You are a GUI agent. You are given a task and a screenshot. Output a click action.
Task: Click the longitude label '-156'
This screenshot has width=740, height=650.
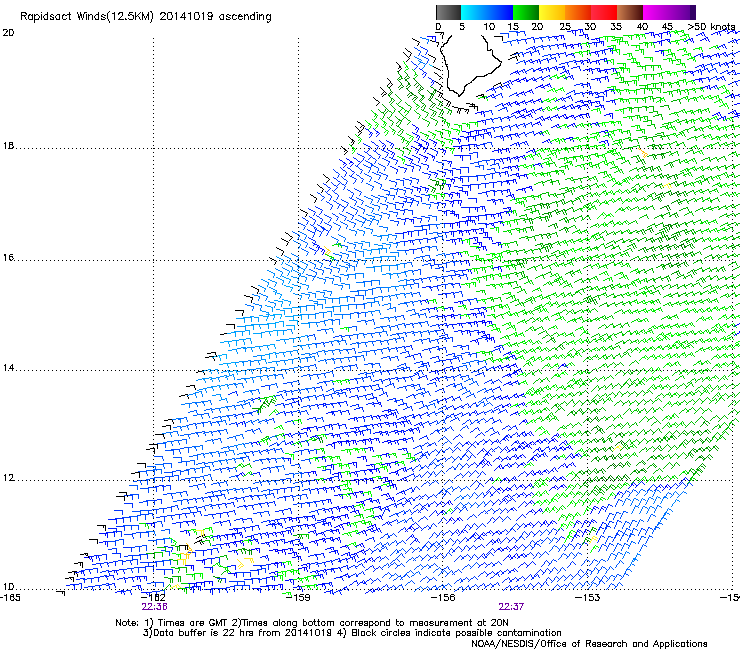(443, 598)
